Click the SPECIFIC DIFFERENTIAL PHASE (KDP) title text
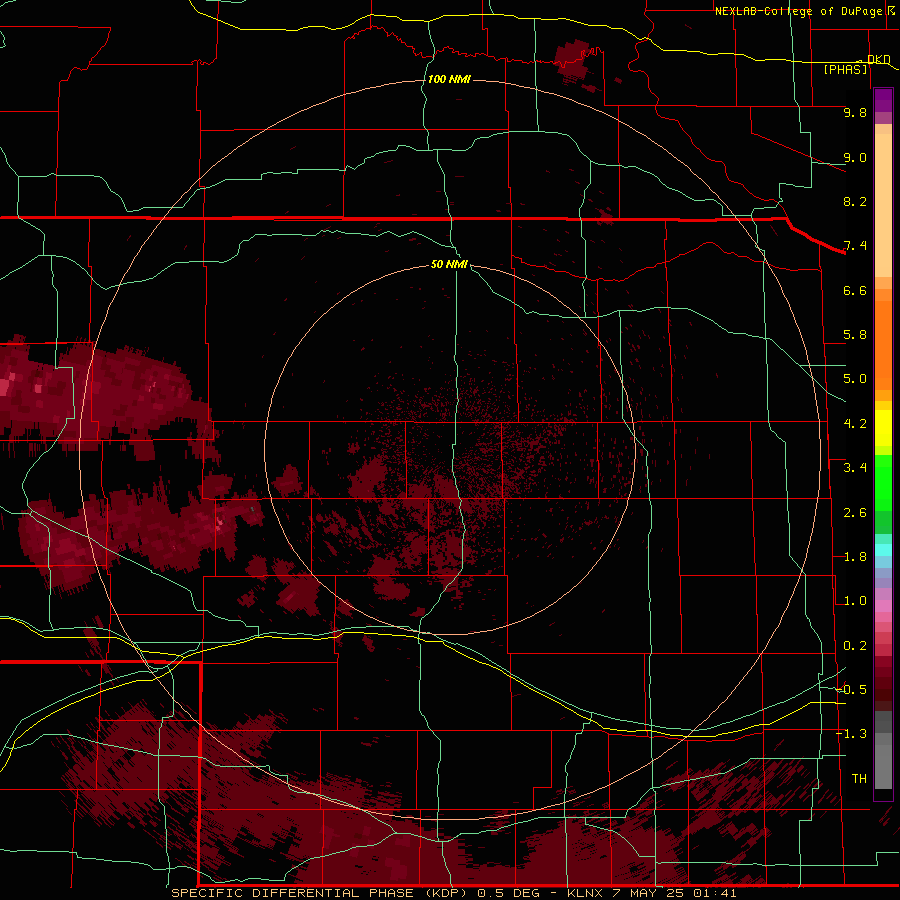The image size is (900, 900). 317,893
